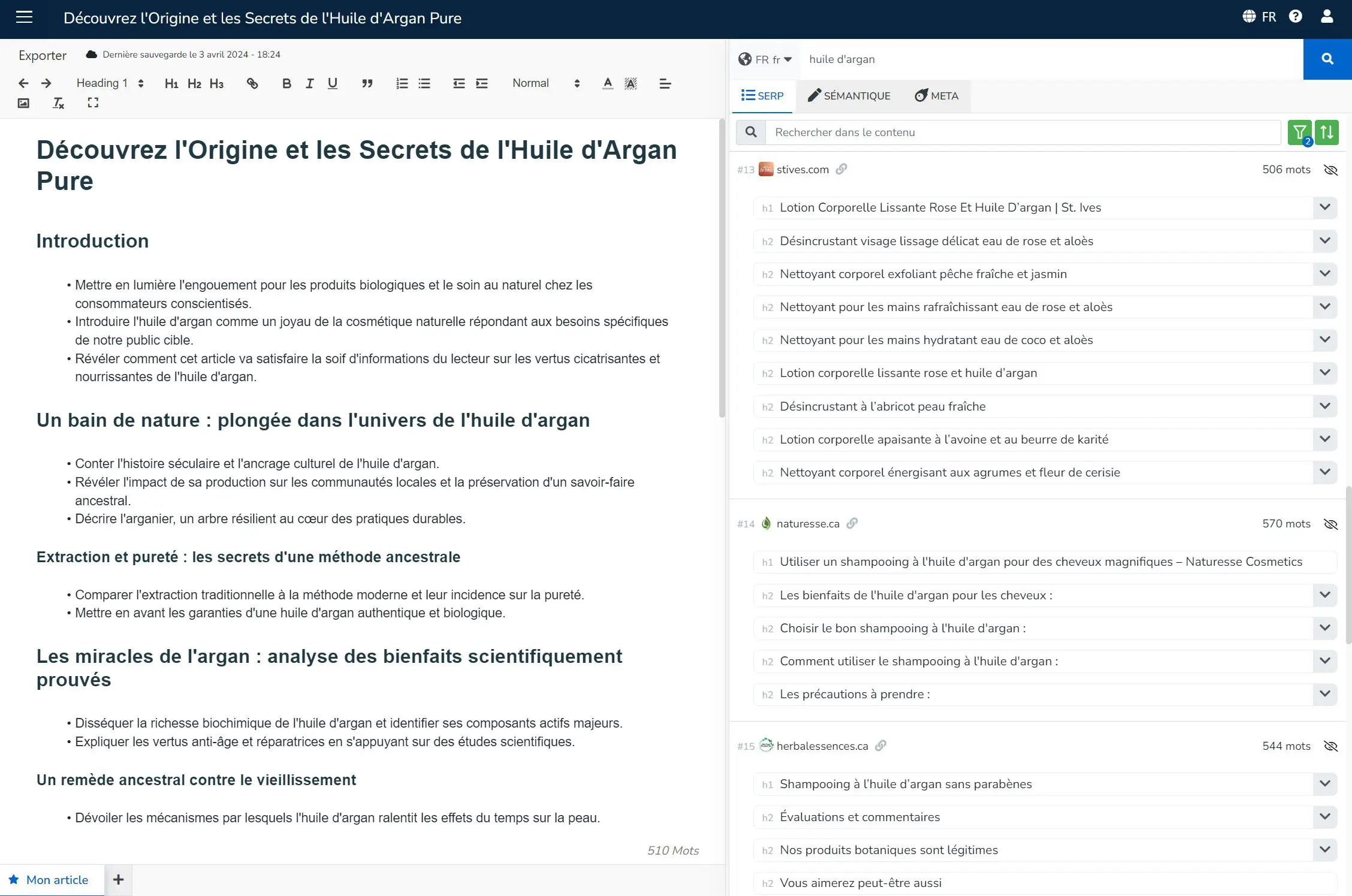Change interface language via FR globe
Viewport: 1352px width, 896px height.
(1259, 17)
